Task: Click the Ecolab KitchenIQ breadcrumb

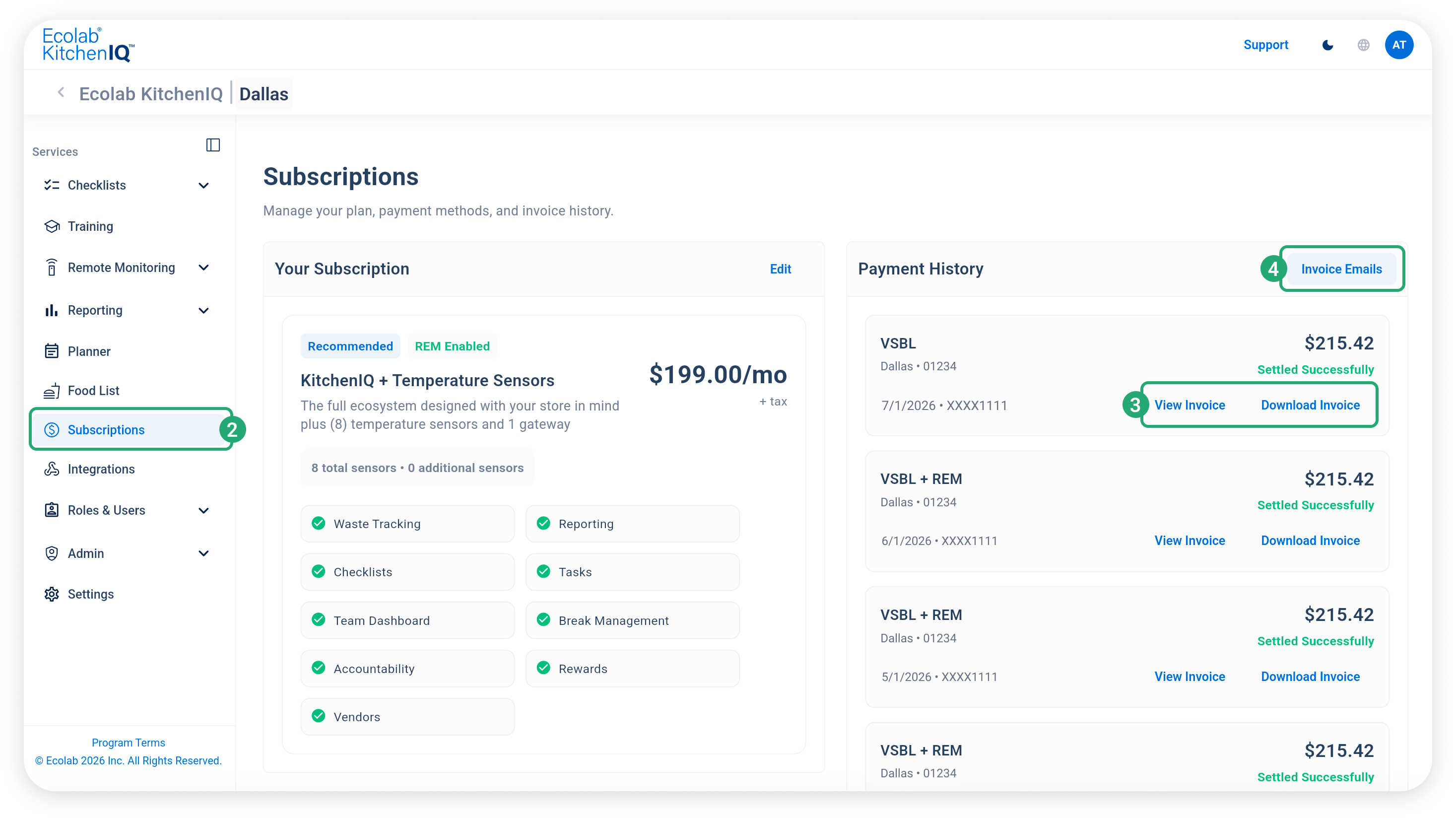Action: (x=151, y=94)
